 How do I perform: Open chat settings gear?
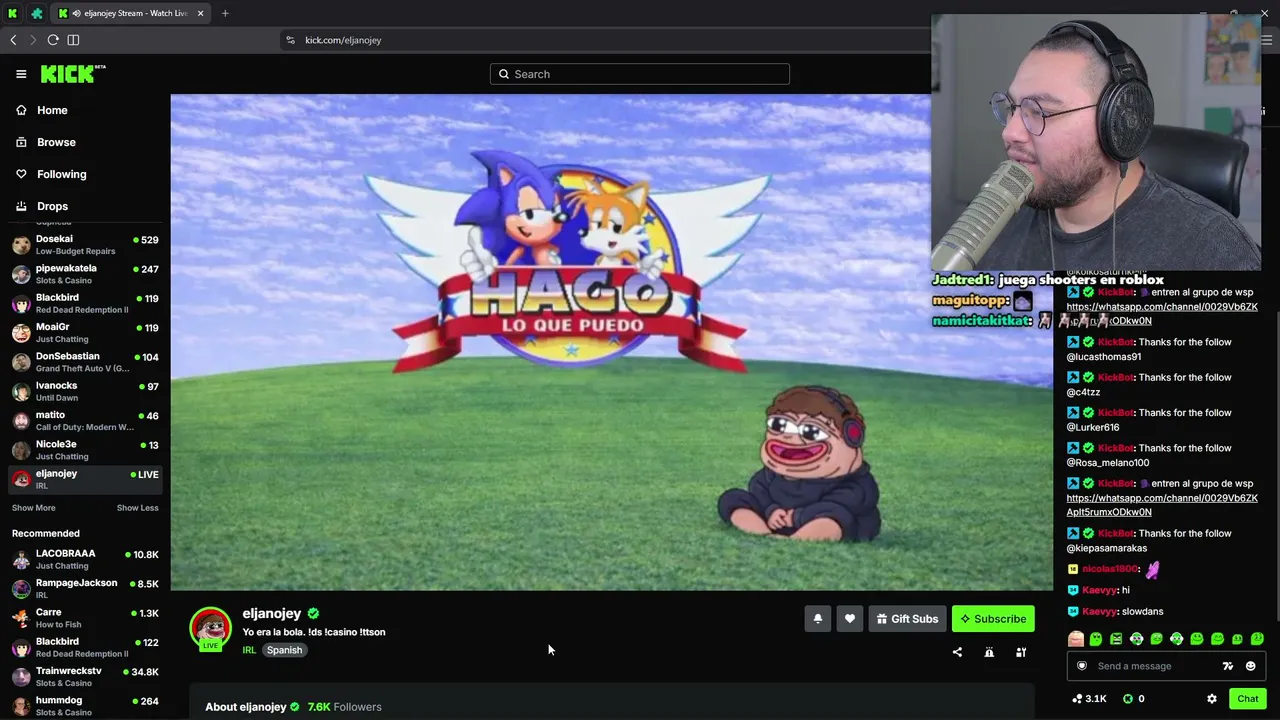pos(1212,699)
